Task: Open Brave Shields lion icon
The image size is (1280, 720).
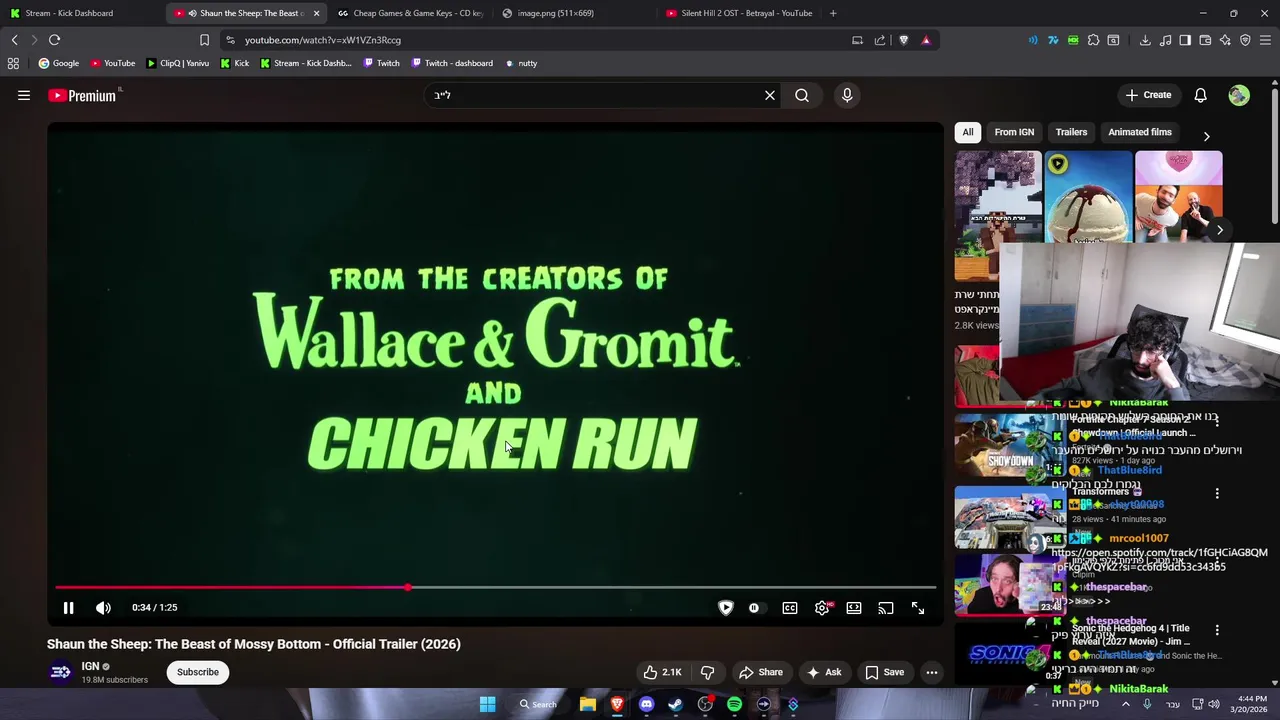Action: 904,40
